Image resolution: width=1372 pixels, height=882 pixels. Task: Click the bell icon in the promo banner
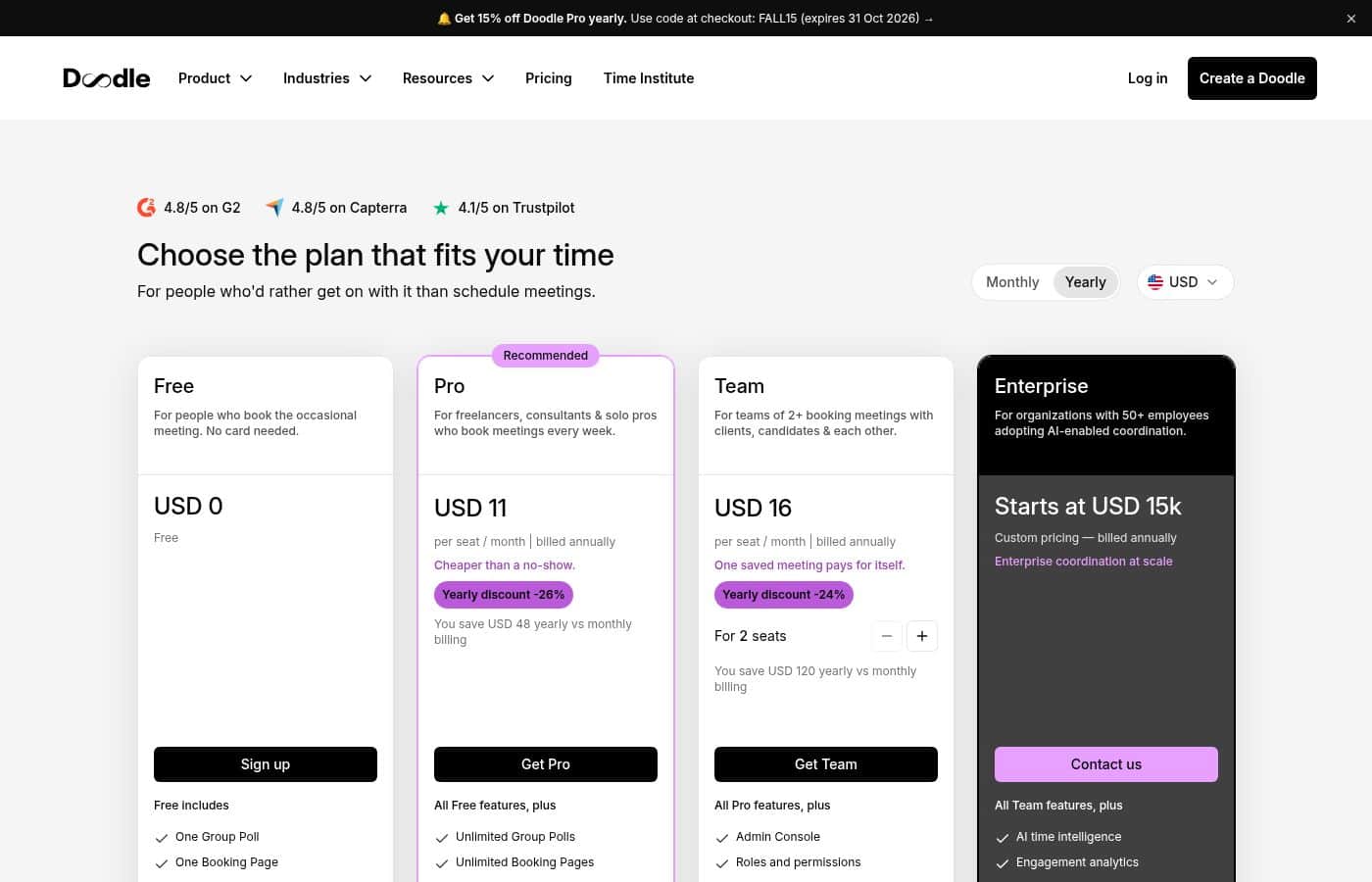coord(444,19)
